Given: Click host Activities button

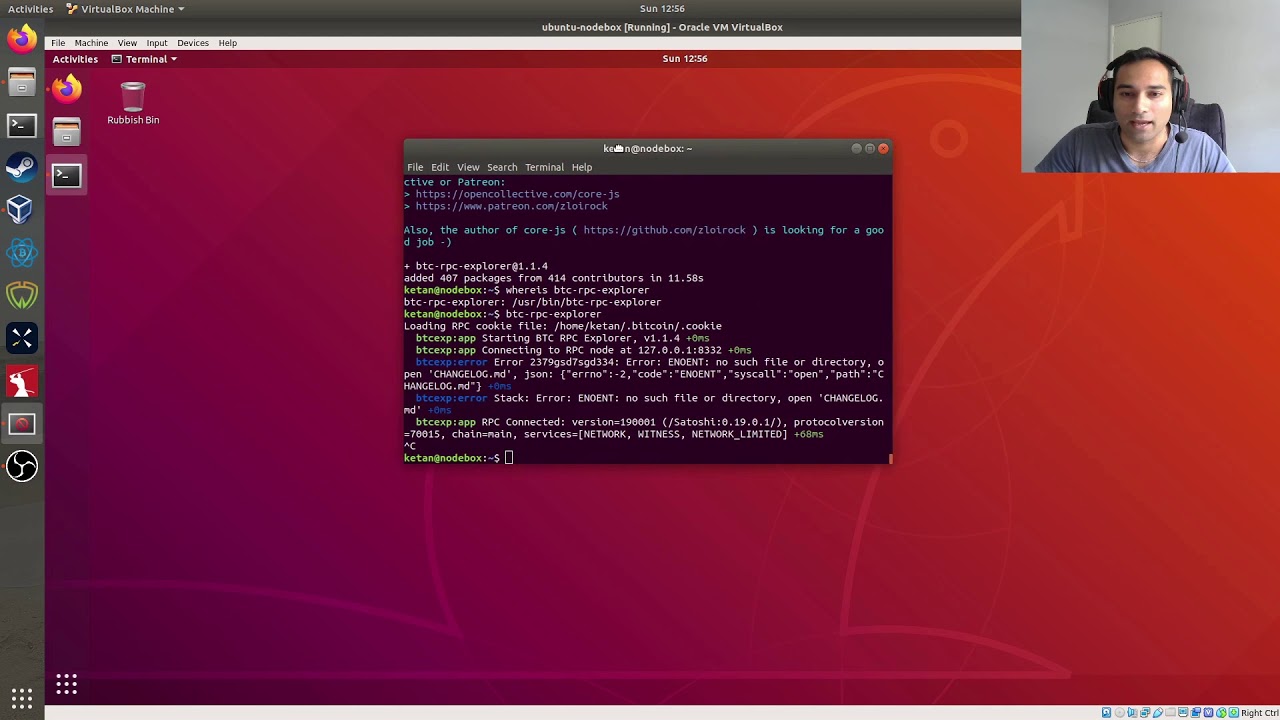Looking at the screenshot, I should coord(30,9).
